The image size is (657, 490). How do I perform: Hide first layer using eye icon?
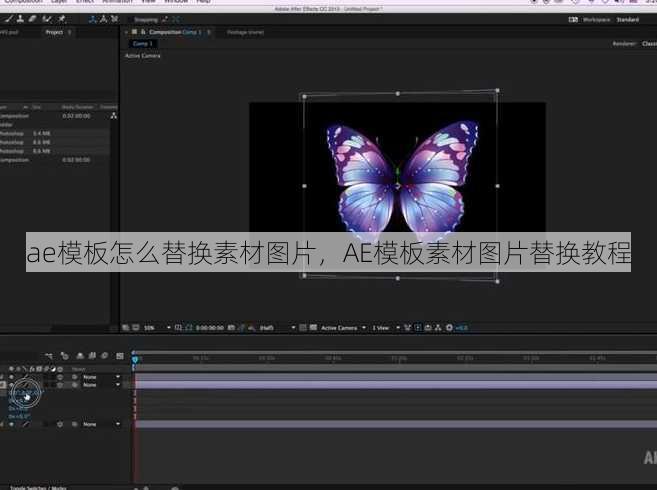coord(11,377)
